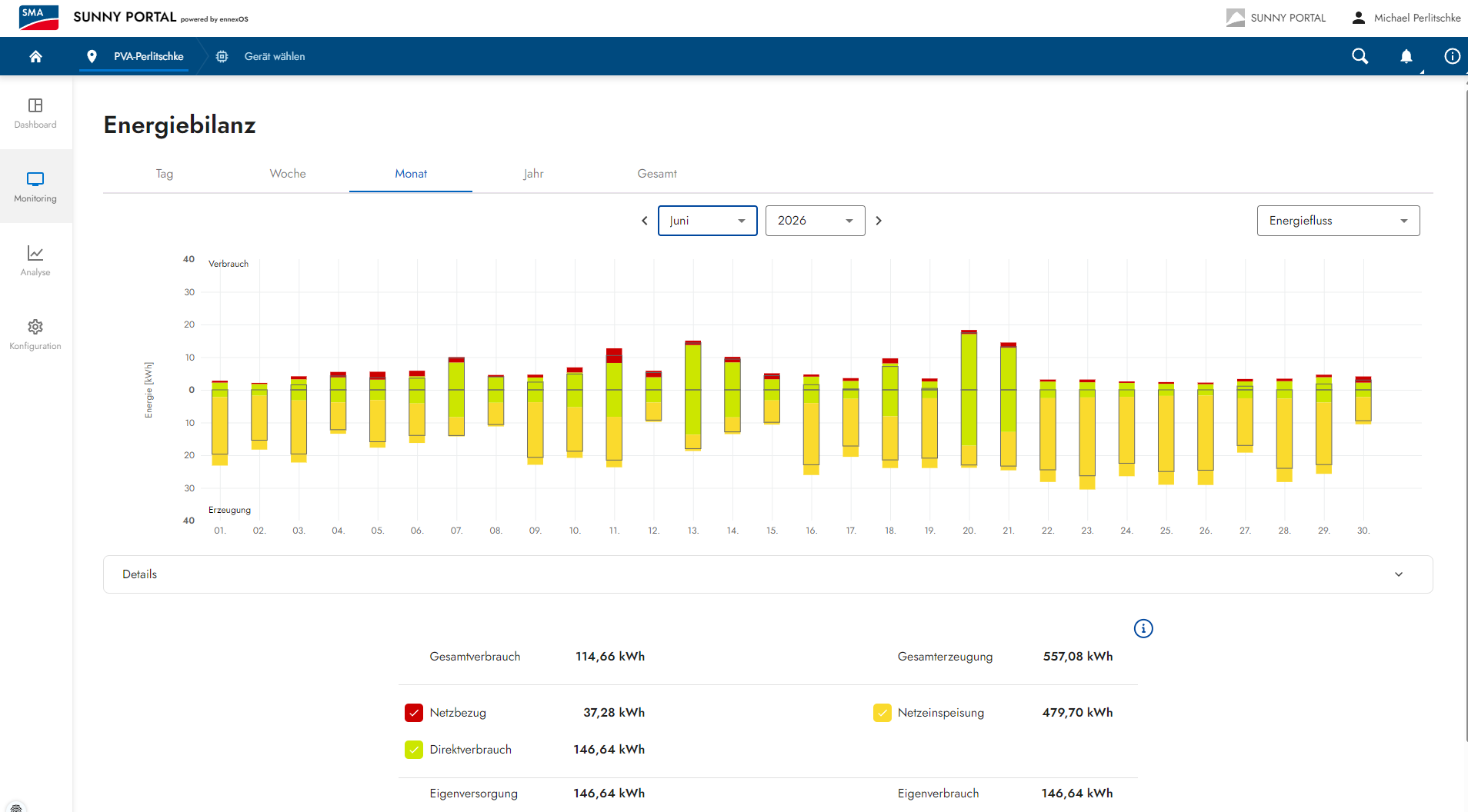Open Analyse in the sidebar
The height and width of the screenshot is (812, 1468).
(x=35, y=261)
